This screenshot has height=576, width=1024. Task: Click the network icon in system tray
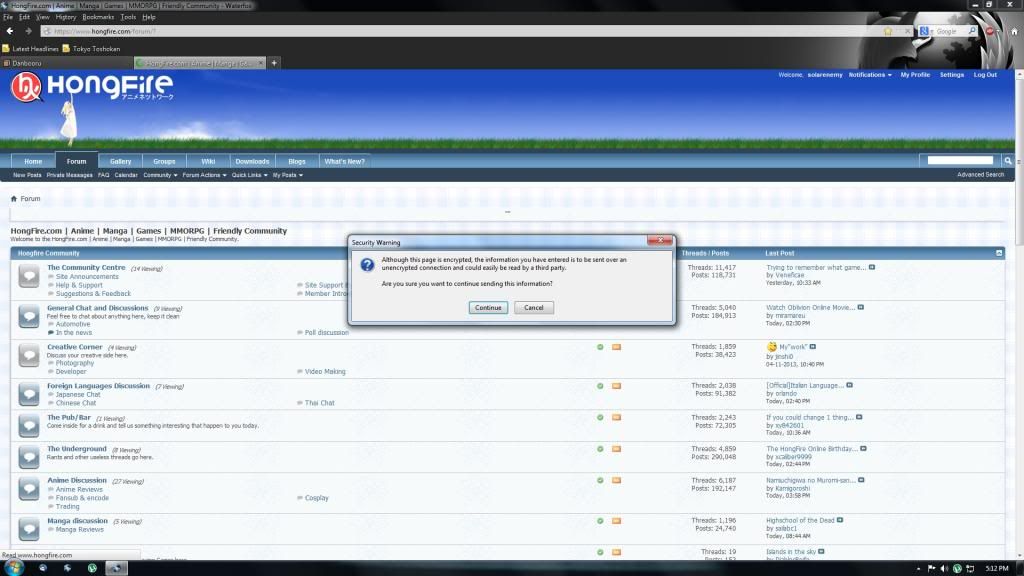(x=970, y=568)
